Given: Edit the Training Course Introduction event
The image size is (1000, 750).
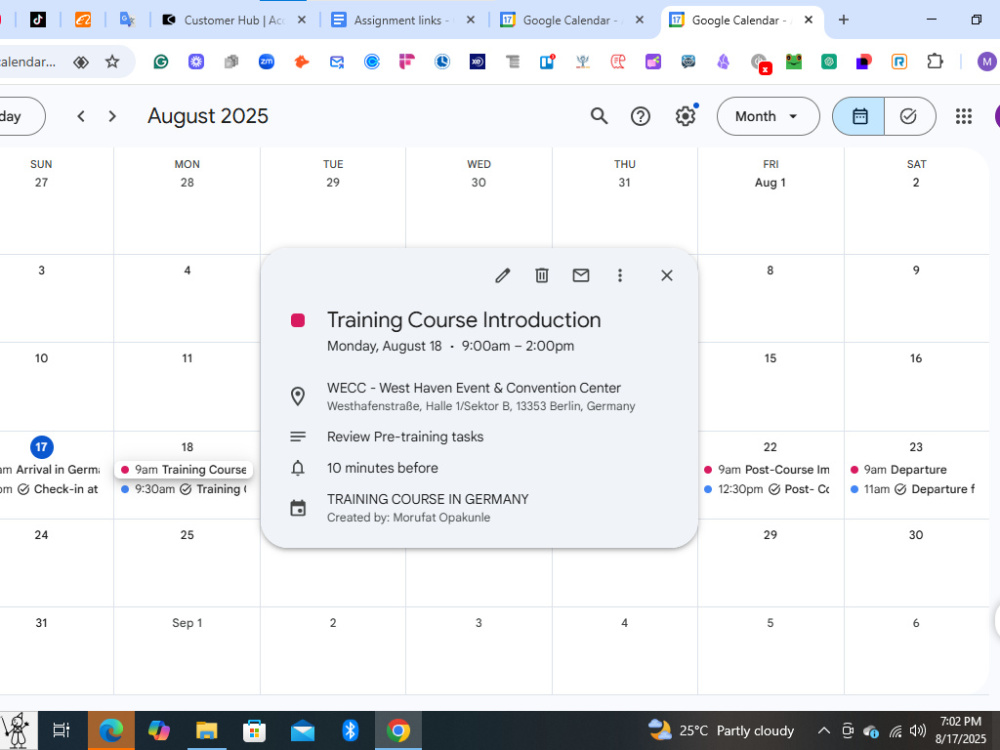Looking at the screenshot, I should tap(503, 276).
